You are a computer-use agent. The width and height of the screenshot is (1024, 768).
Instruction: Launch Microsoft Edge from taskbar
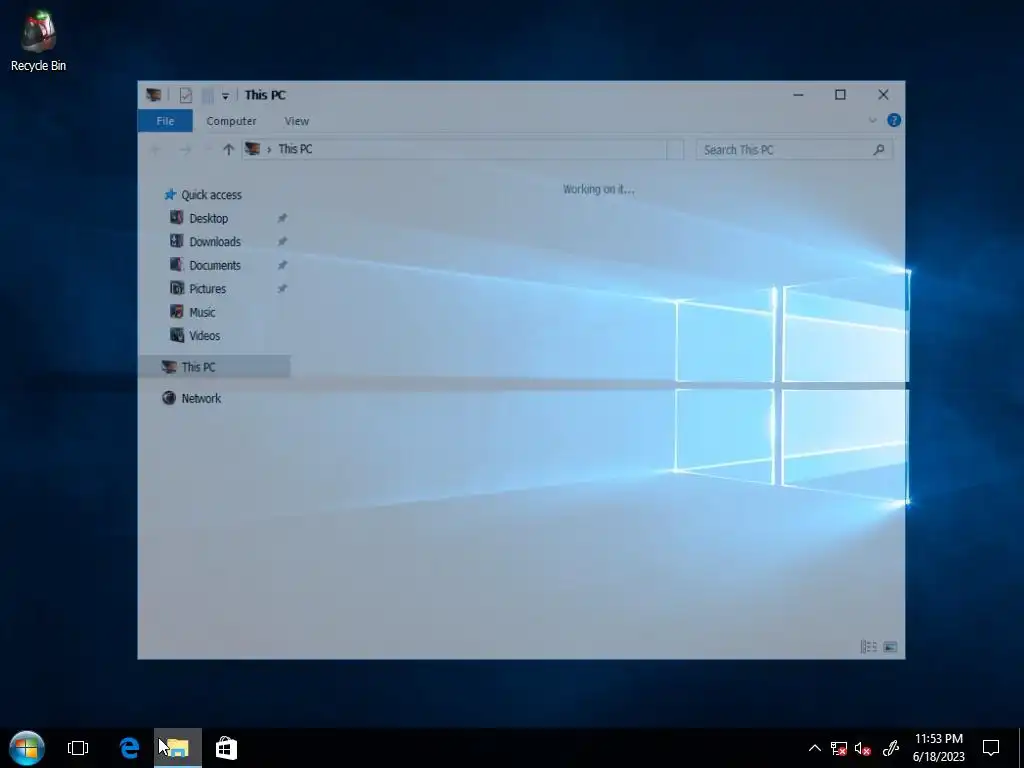point(129,748)
